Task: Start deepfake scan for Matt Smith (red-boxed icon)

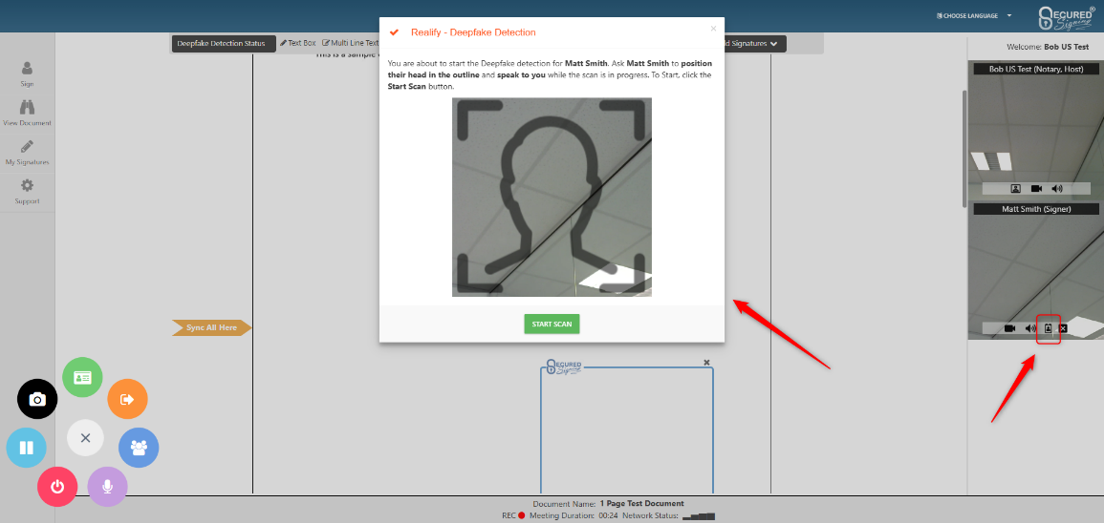Action: (x=1048, y=328)
